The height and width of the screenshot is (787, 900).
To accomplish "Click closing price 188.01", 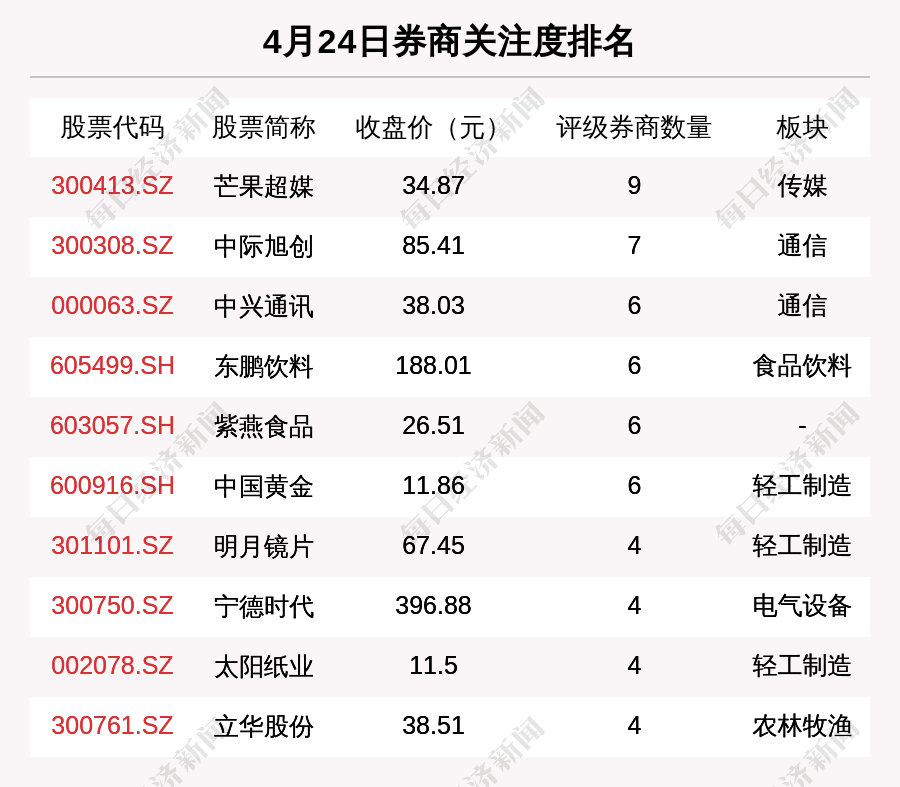I will point(433,366).
